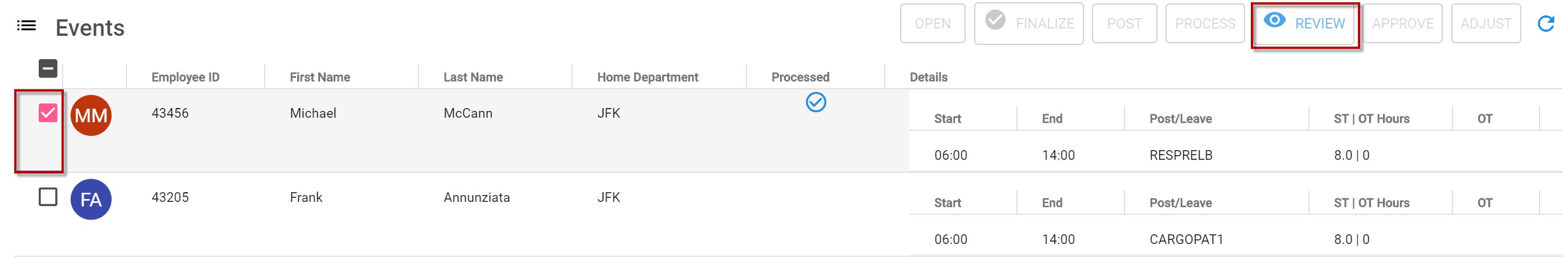Click the eye icon on the Review button

(x=1274, y=20)
